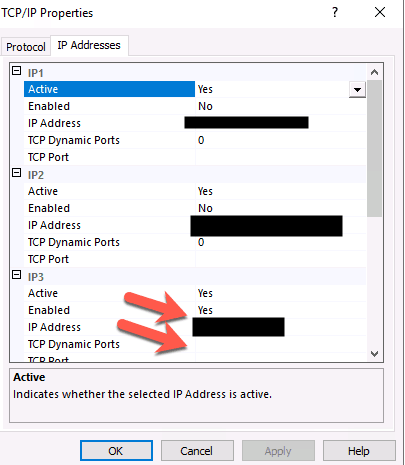405x465 pixels.
Task: Switch to the Protocol tab
Action: pos(26,47)
